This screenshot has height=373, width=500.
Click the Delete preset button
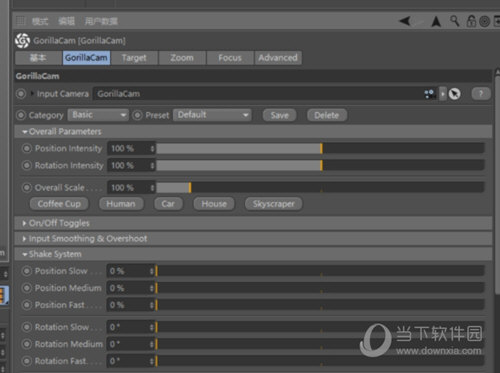pyautogui.click(x=327, y=115)
